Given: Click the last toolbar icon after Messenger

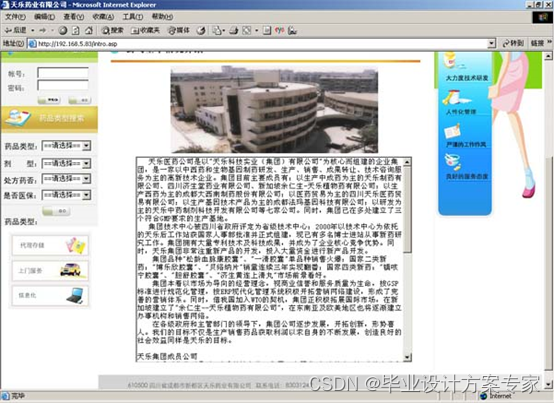Looking at the screenshot, I should point(292,31).
